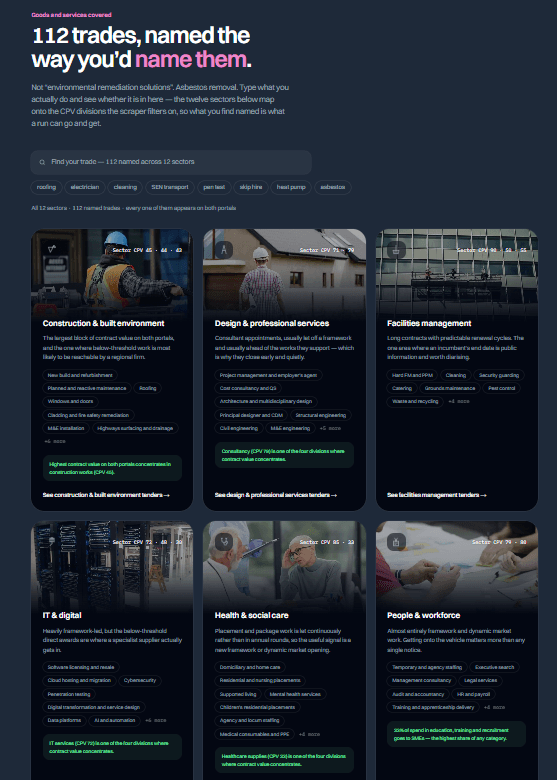The height and width of the screenshot is (780, 557).
Task: Click the 'M&E installation' tag
Action: coord(66,428)
